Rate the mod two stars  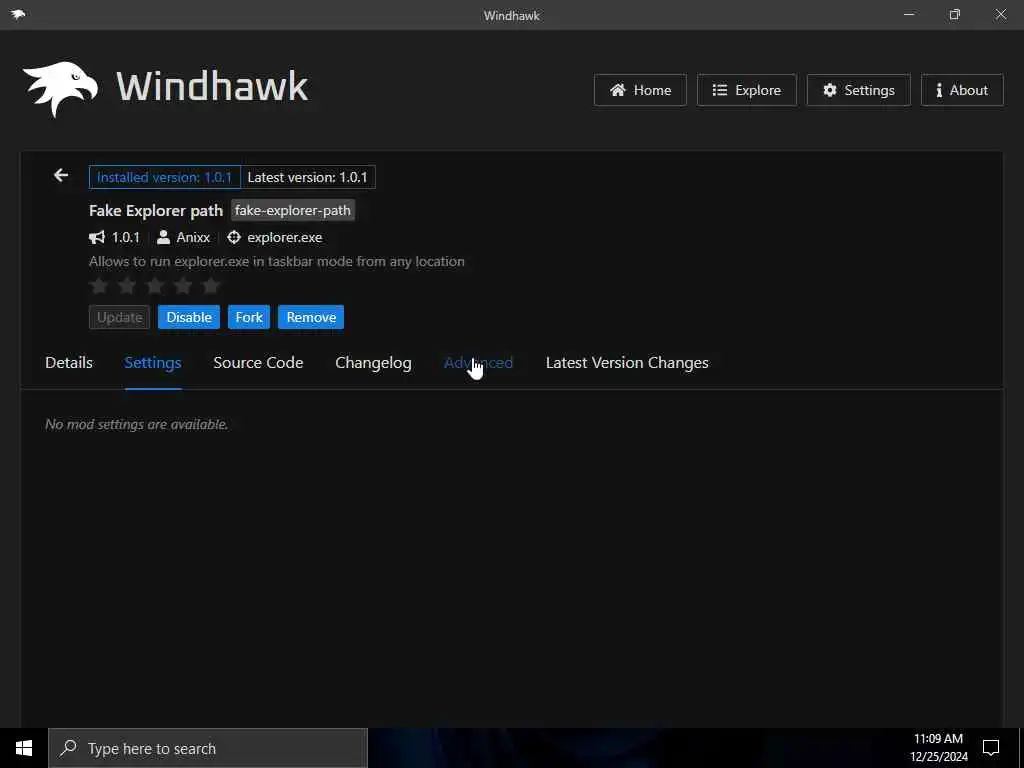point(127,285)
